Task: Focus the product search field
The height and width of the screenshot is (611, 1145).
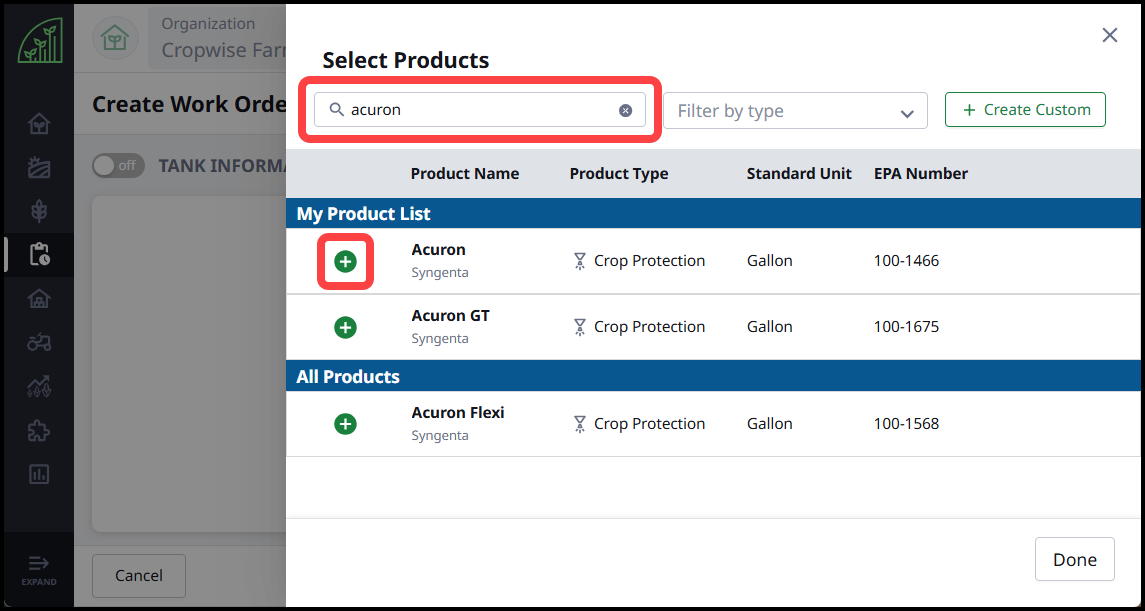Action: coord(480,110)
